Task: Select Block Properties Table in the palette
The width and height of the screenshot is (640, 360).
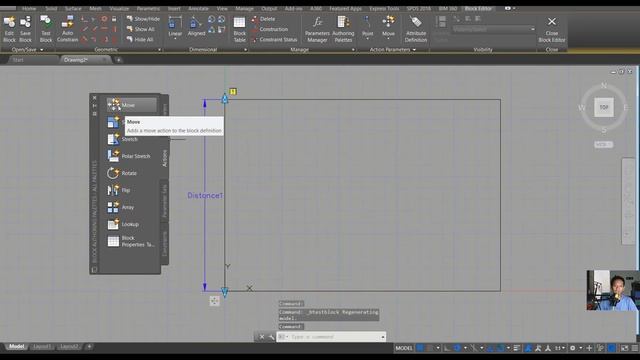Action: pos(131,241)
